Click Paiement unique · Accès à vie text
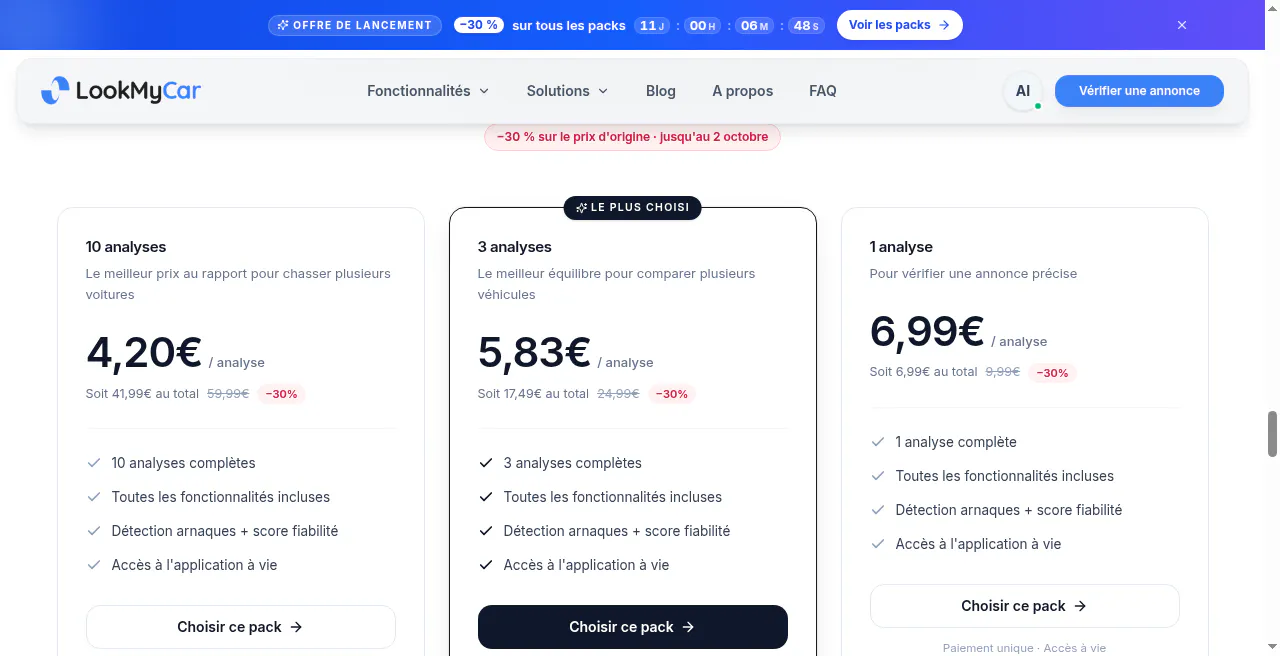The width and height of the screenshot is (1280, 656). pos(1025,648)
